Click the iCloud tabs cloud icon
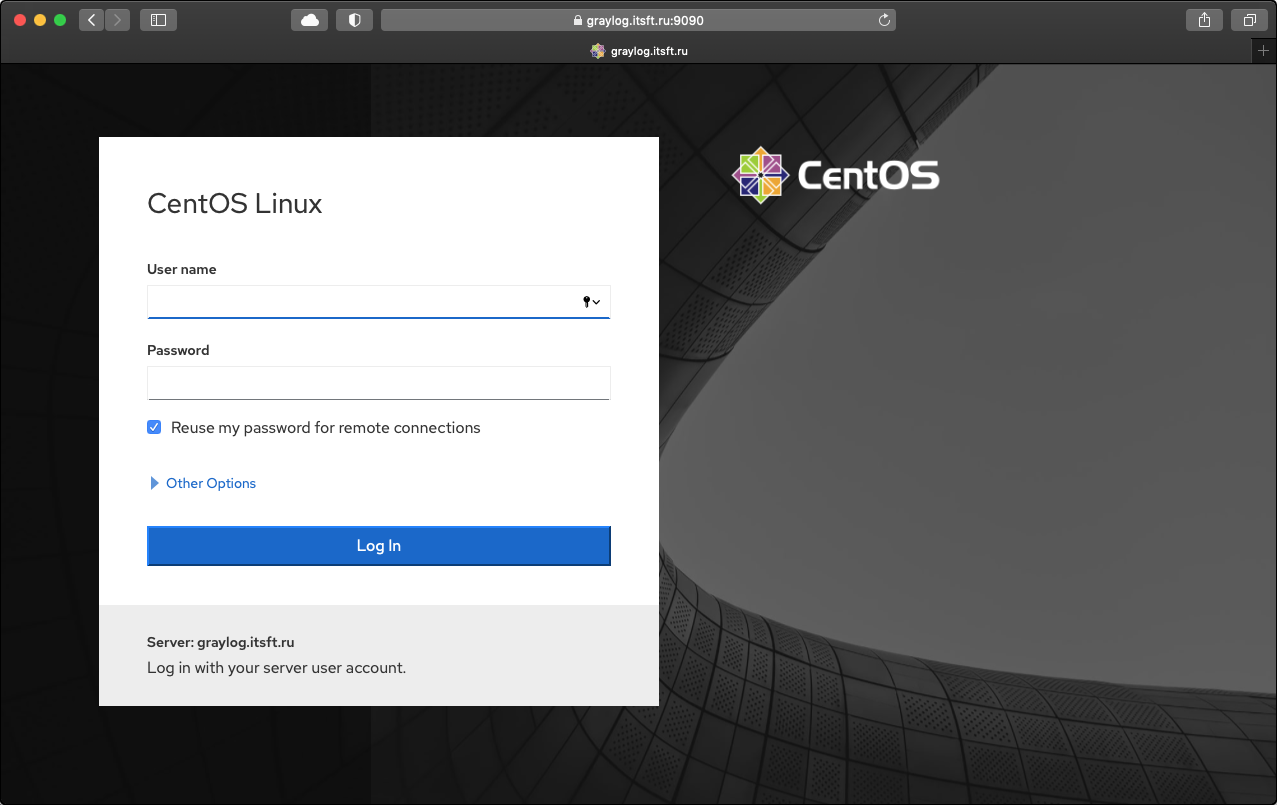 click(x=309, y=19)
